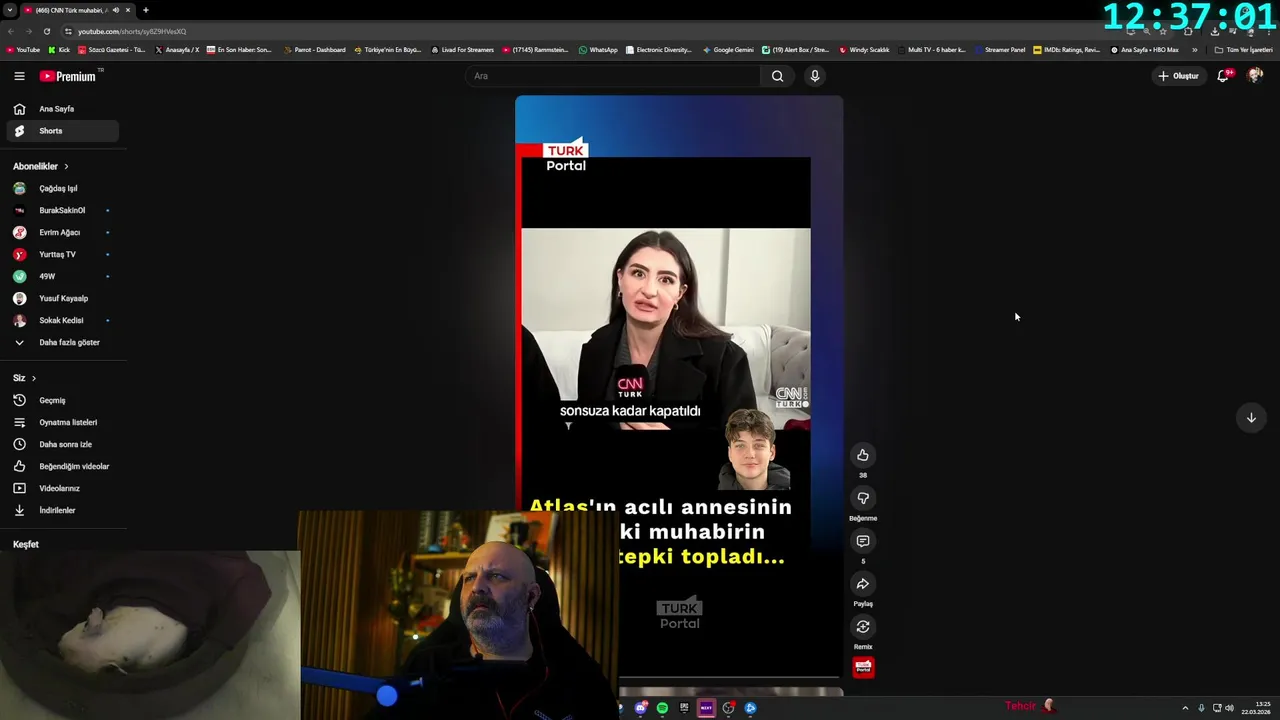Viewport: 1280px width, 720px height.
Task: Open the Anasayfa / X bookmark
Action: click(177, 50)
